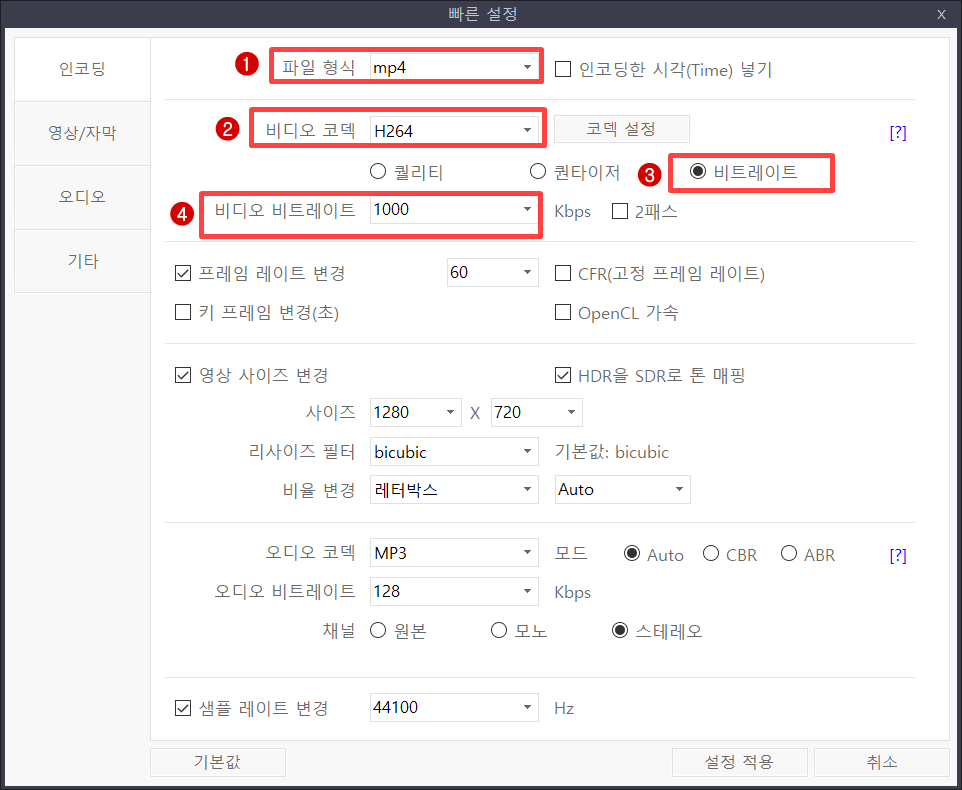Click the 기본값 reset button
Image resolution: width=962 pixels, height=790 pixels.
pos(218,762)
